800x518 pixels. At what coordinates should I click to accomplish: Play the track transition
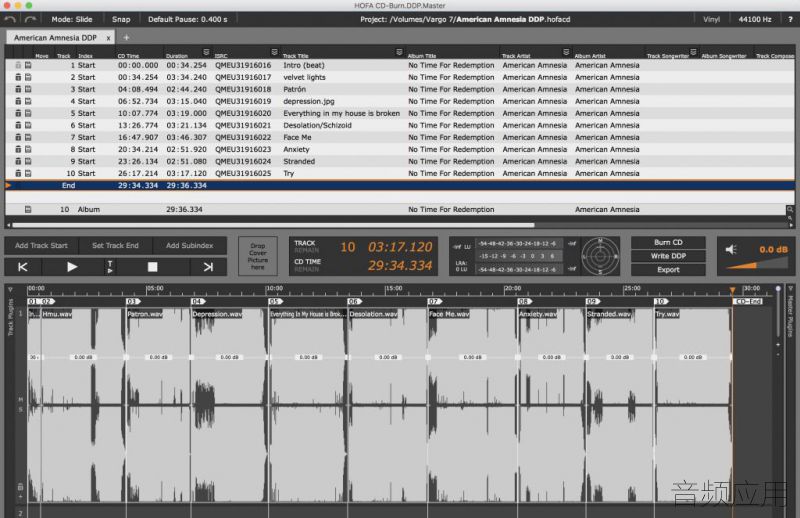110,267
